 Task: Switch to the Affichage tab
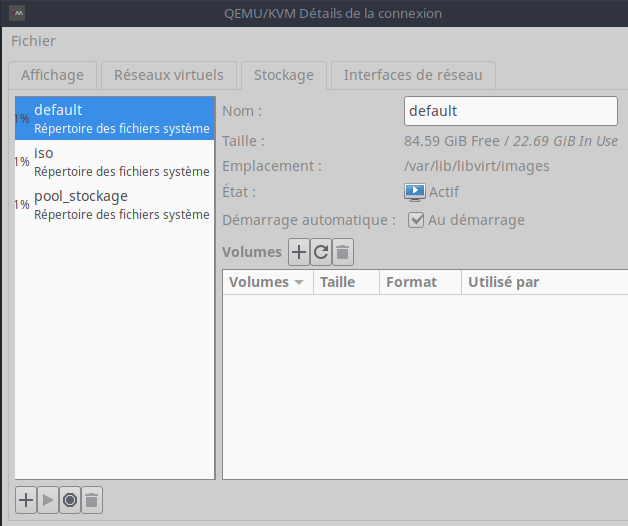click(x=52, y=75)
